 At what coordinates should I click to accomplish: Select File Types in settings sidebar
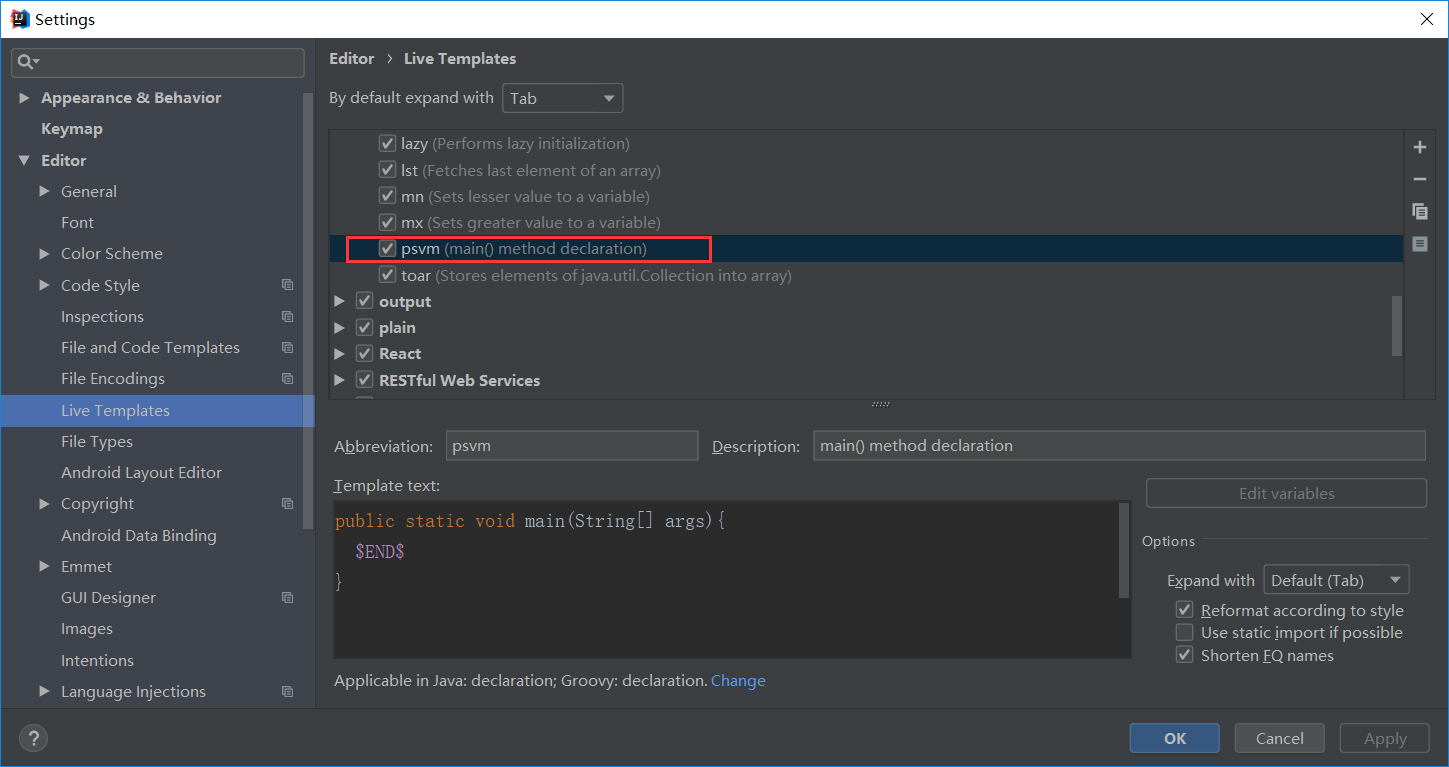pyautogui.click(x=96, y=442)
